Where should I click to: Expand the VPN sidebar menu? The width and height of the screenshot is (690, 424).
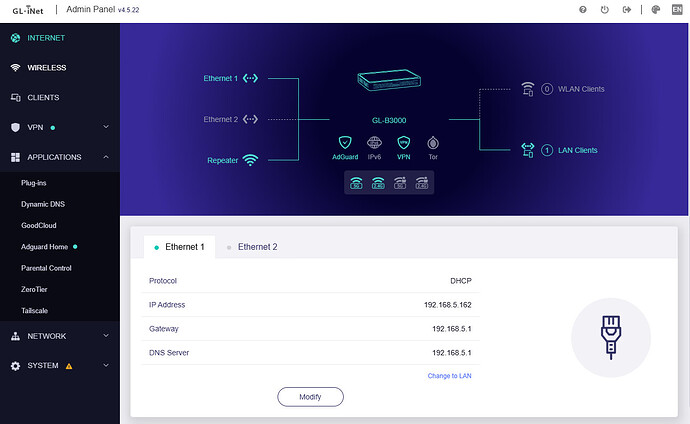pyautogui.click(x=106, y=128)
